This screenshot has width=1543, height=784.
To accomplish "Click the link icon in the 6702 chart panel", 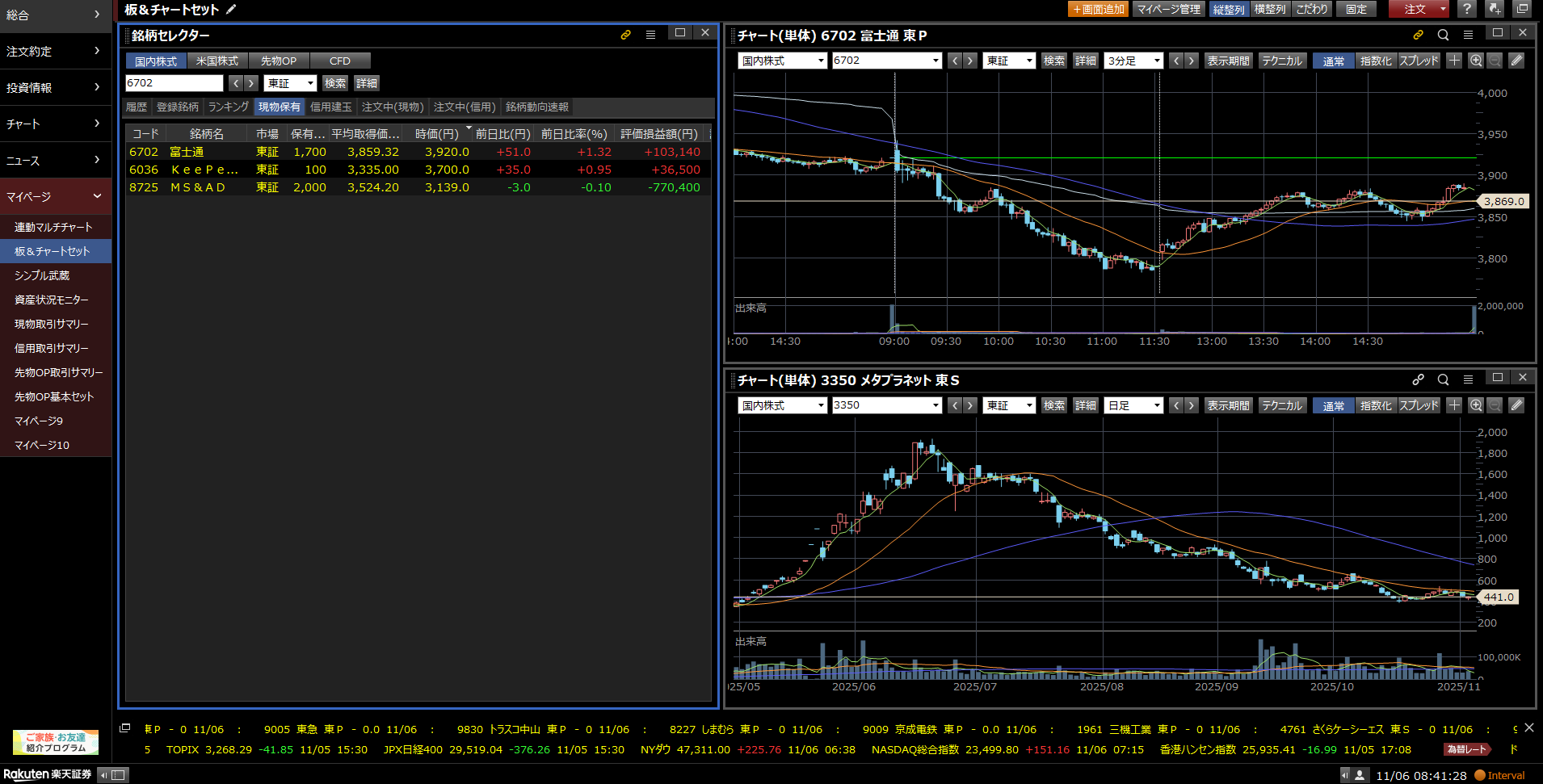I will [1418, 35].
